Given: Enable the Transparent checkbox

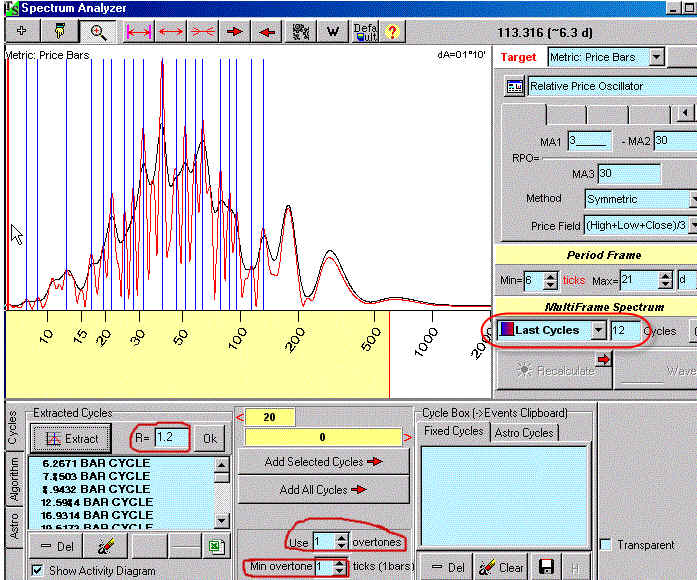Looking at the screenshot, I should tap(606, 544).
